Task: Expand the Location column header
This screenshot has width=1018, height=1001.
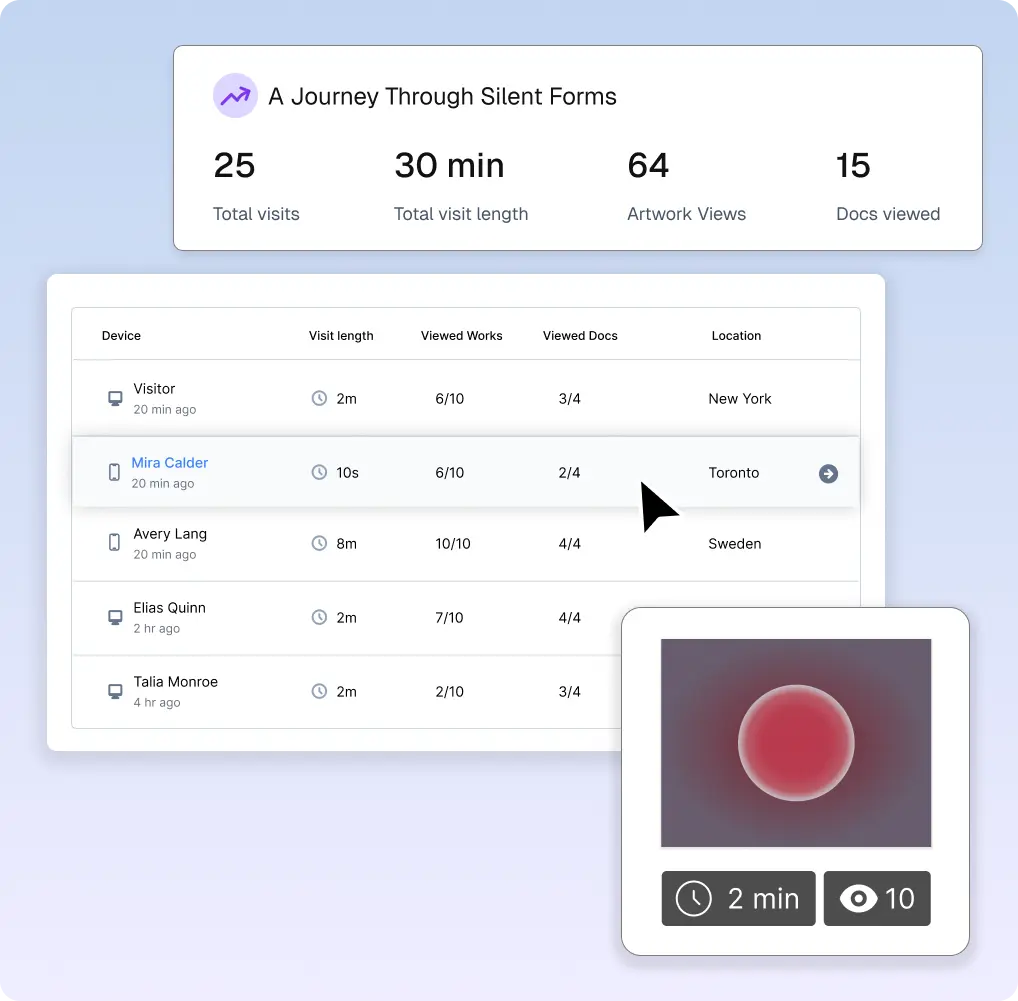Action: (736, 336)
